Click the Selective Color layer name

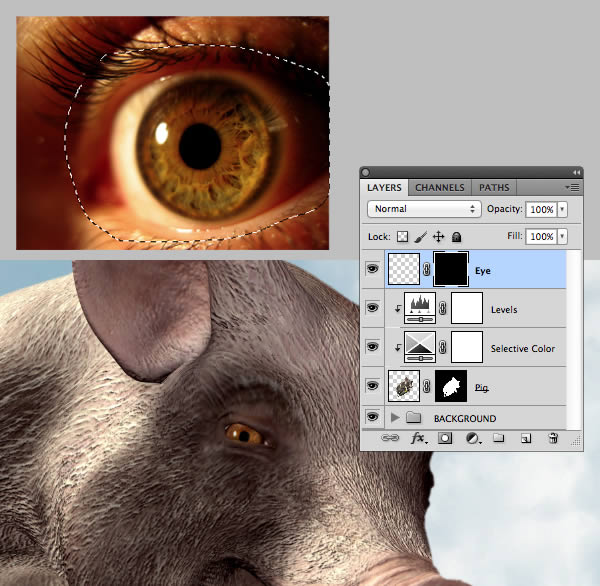coord(523,349)
